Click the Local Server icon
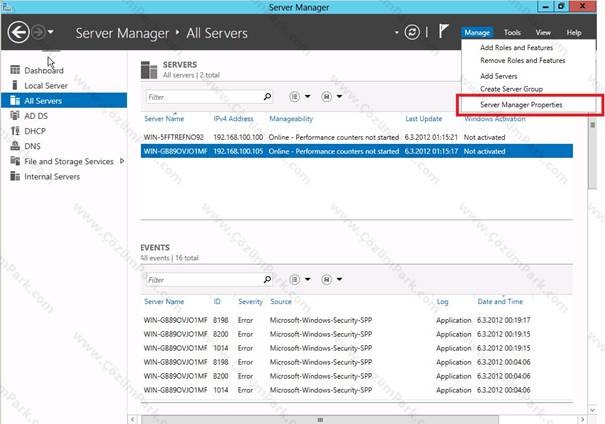 [x=15, y=85]
